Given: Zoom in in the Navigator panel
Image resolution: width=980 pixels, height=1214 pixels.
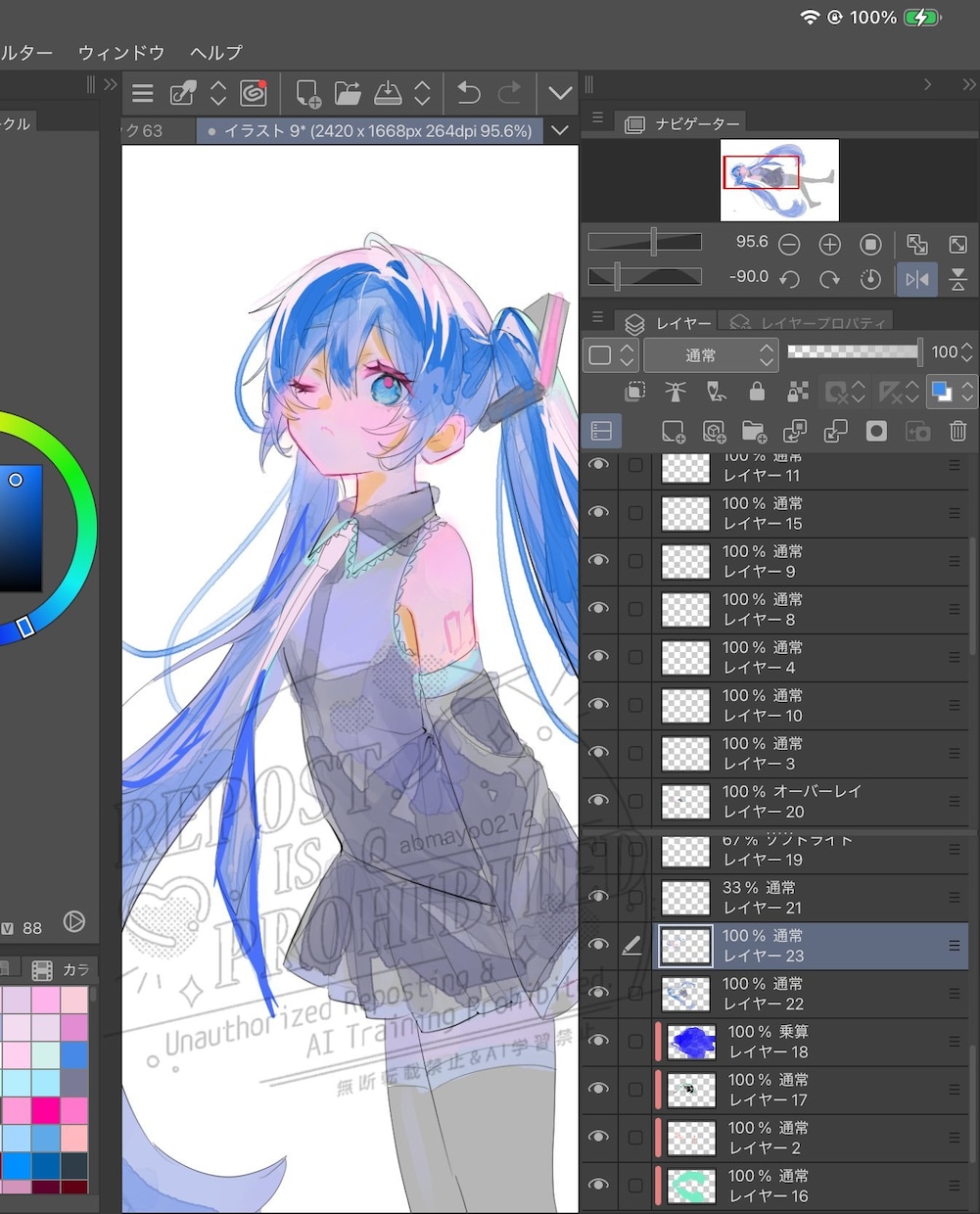Looking at the screenshot, I should tap(829, 244).
